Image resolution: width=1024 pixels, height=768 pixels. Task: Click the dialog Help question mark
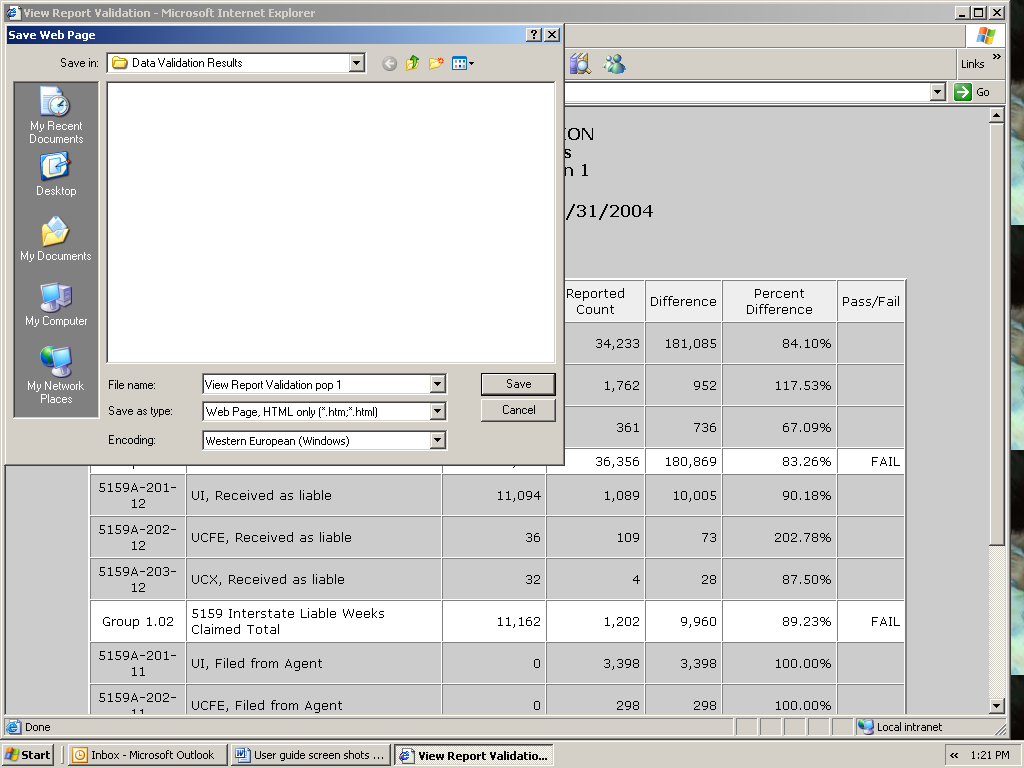coord(534,35)
